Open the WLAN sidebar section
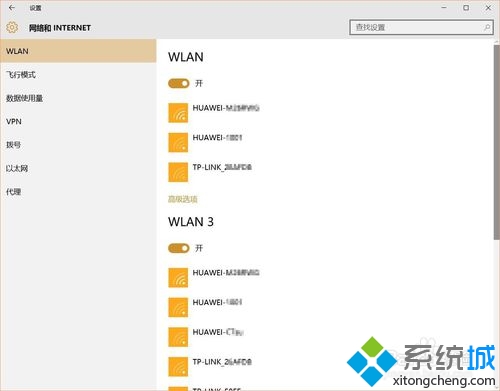Image resolution: width=500 pixels, height=391 pixels. click(78, 51)
